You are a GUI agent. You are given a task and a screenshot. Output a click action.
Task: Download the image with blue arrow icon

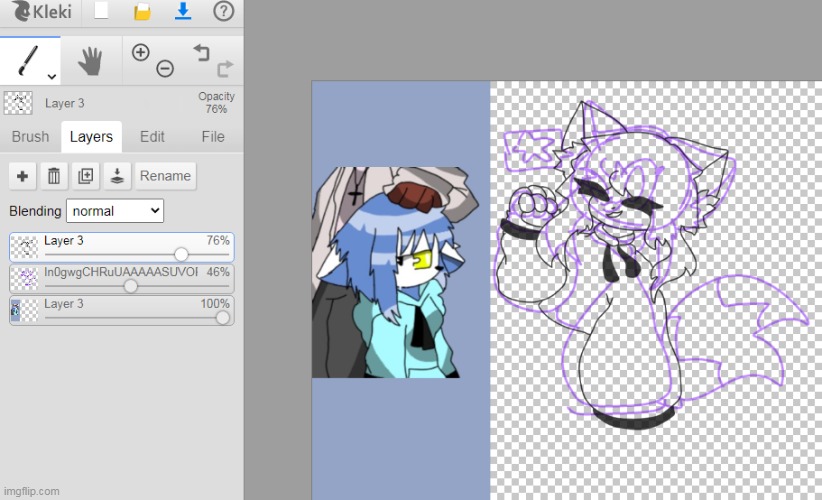tap(183, 11)
